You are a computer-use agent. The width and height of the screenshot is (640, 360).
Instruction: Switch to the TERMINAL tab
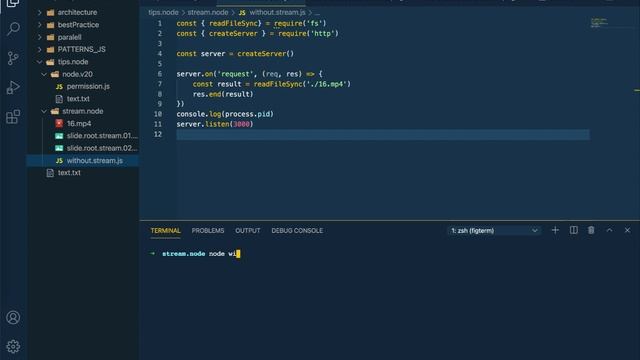pos(165,231)
